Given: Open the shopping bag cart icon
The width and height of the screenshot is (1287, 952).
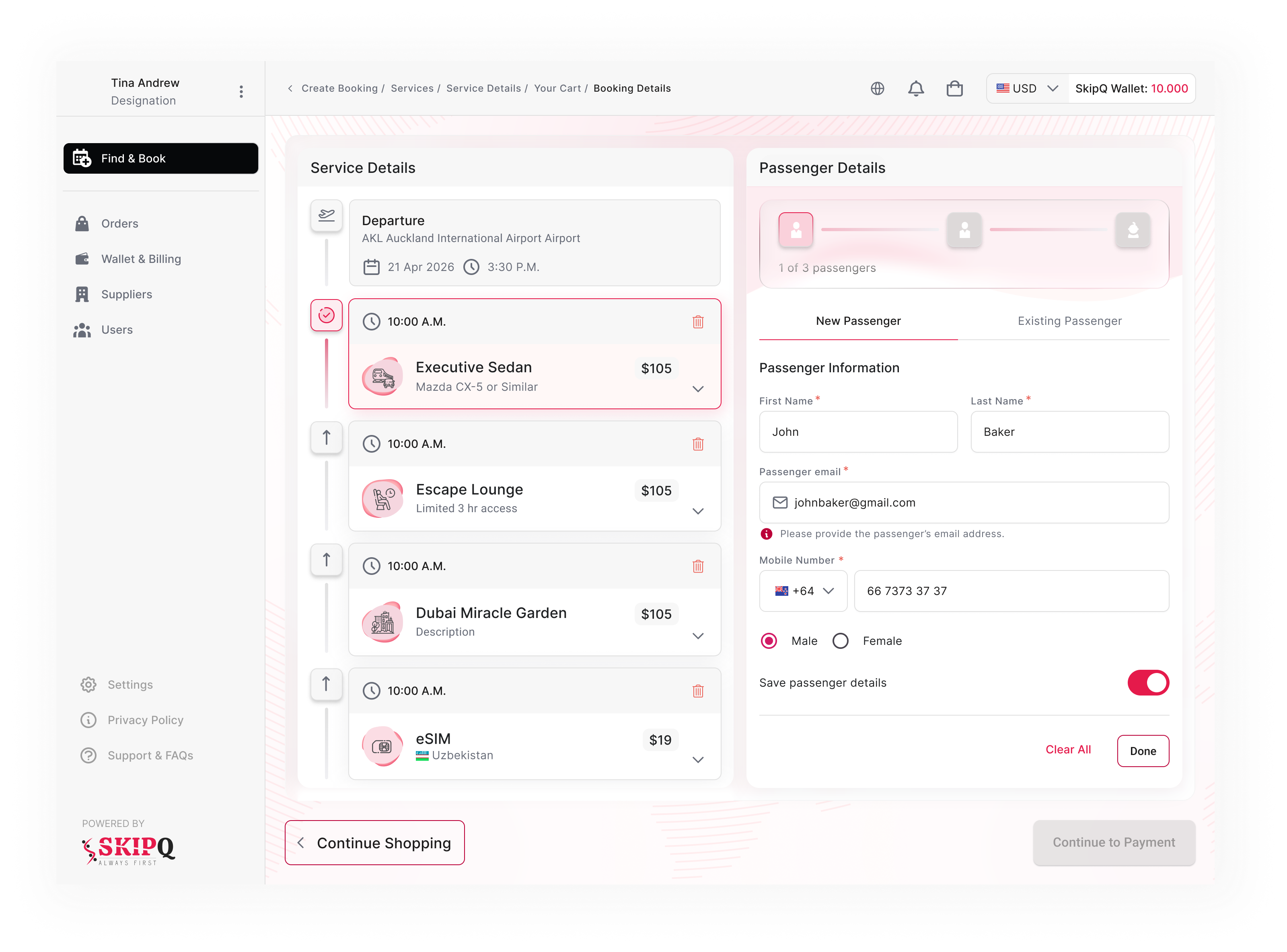Looking at the screenshot, I should point(954,88).
